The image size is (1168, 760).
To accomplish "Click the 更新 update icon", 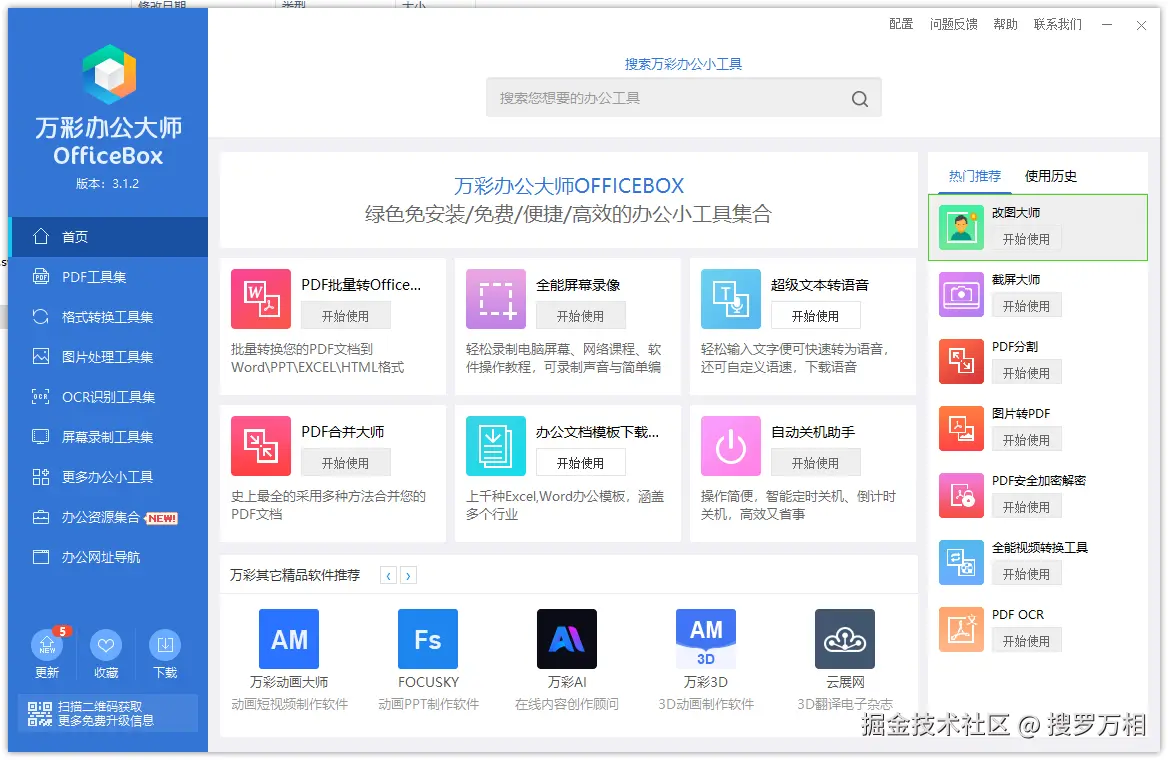I will tap(47, 645).
